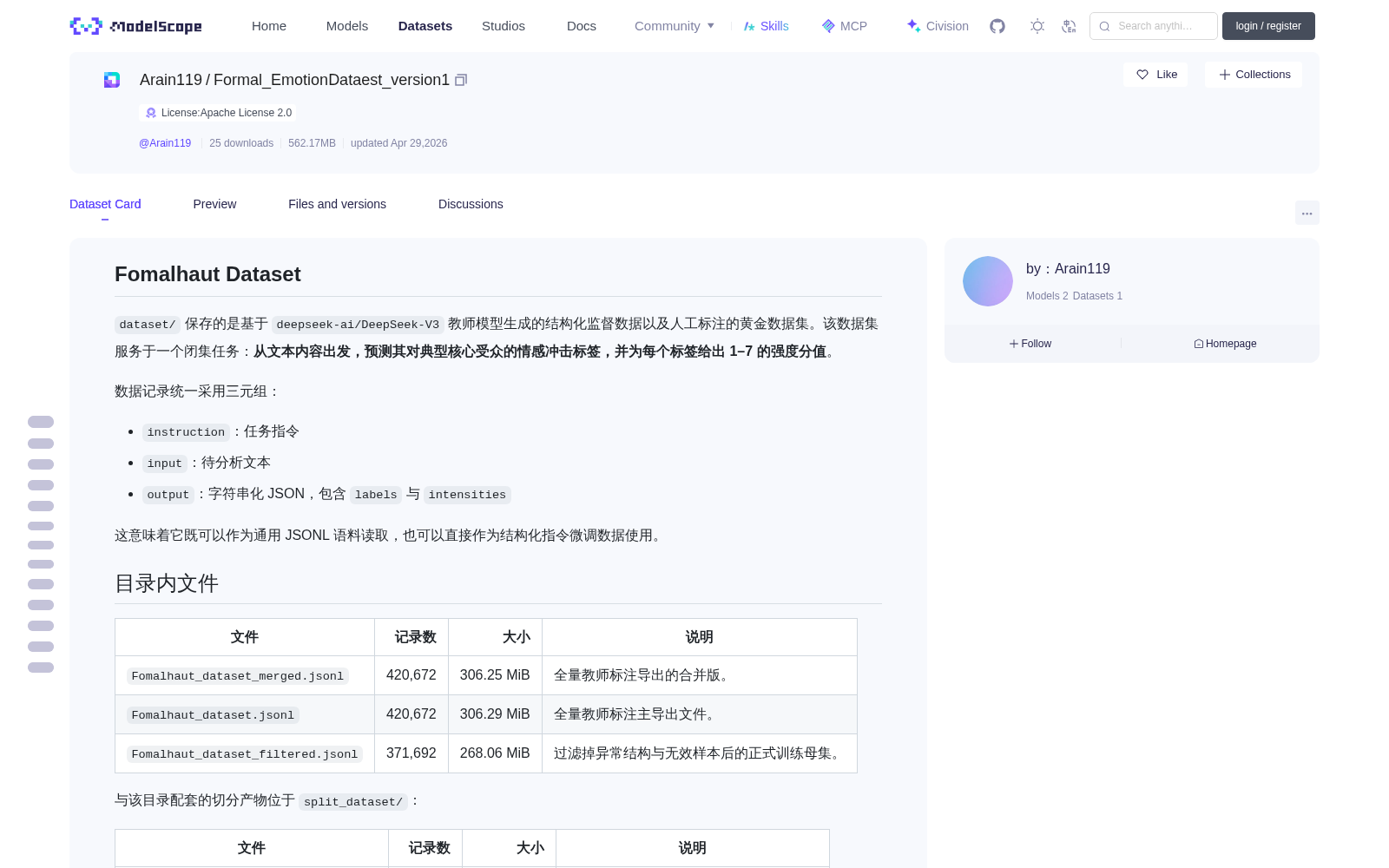This screenshot has width=1389, height=868.
Task: Open the Datasets section
Action: point(425,26)
